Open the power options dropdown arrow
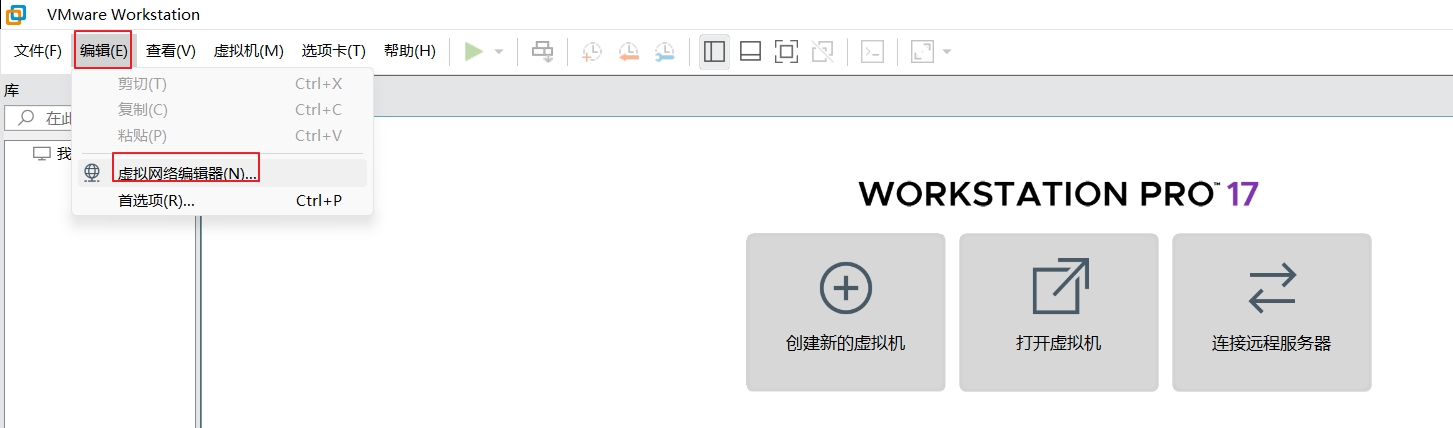1453x428 pixels. [499, 51]
